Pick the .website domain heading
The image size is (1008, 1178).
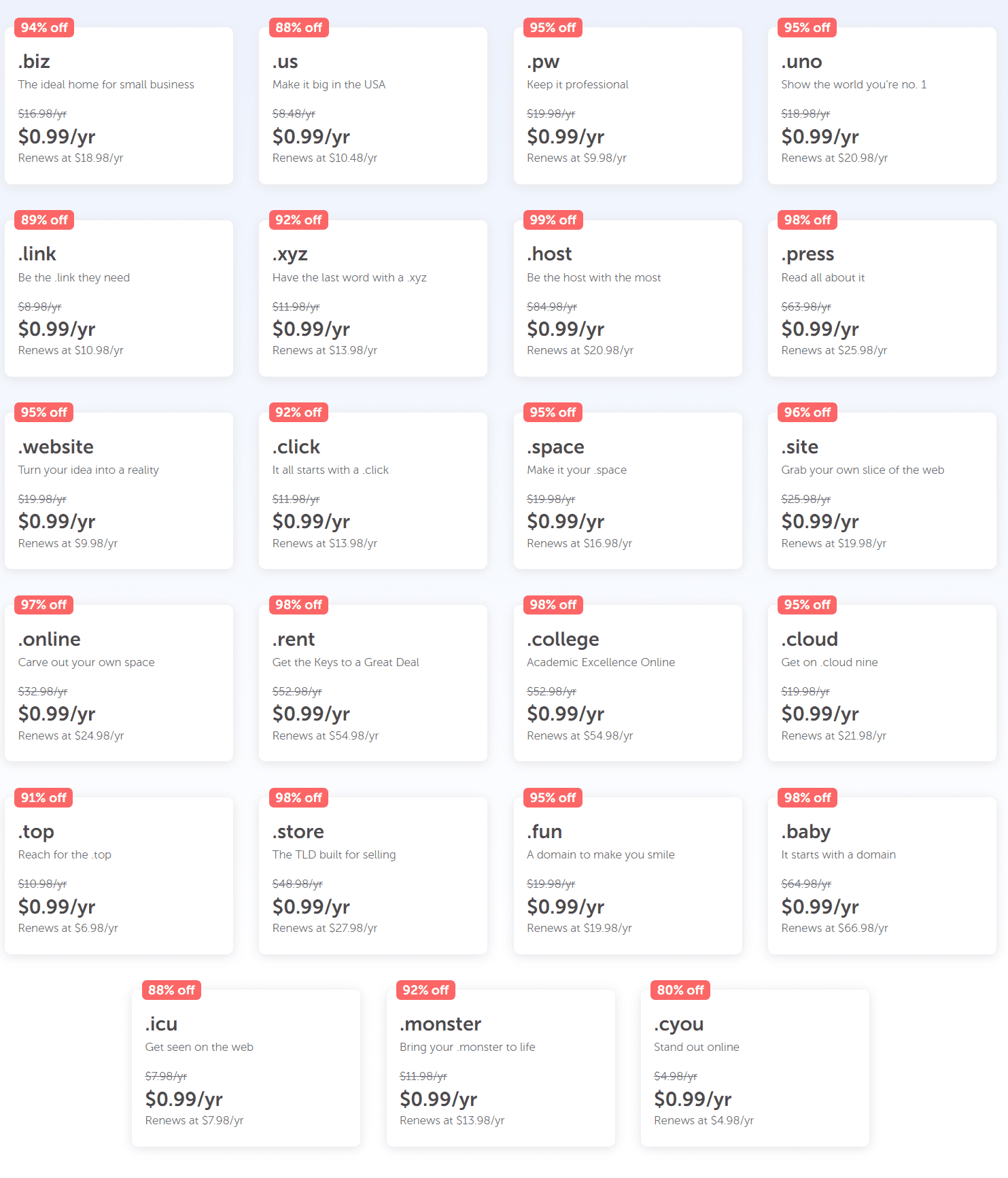click(56, 447)
